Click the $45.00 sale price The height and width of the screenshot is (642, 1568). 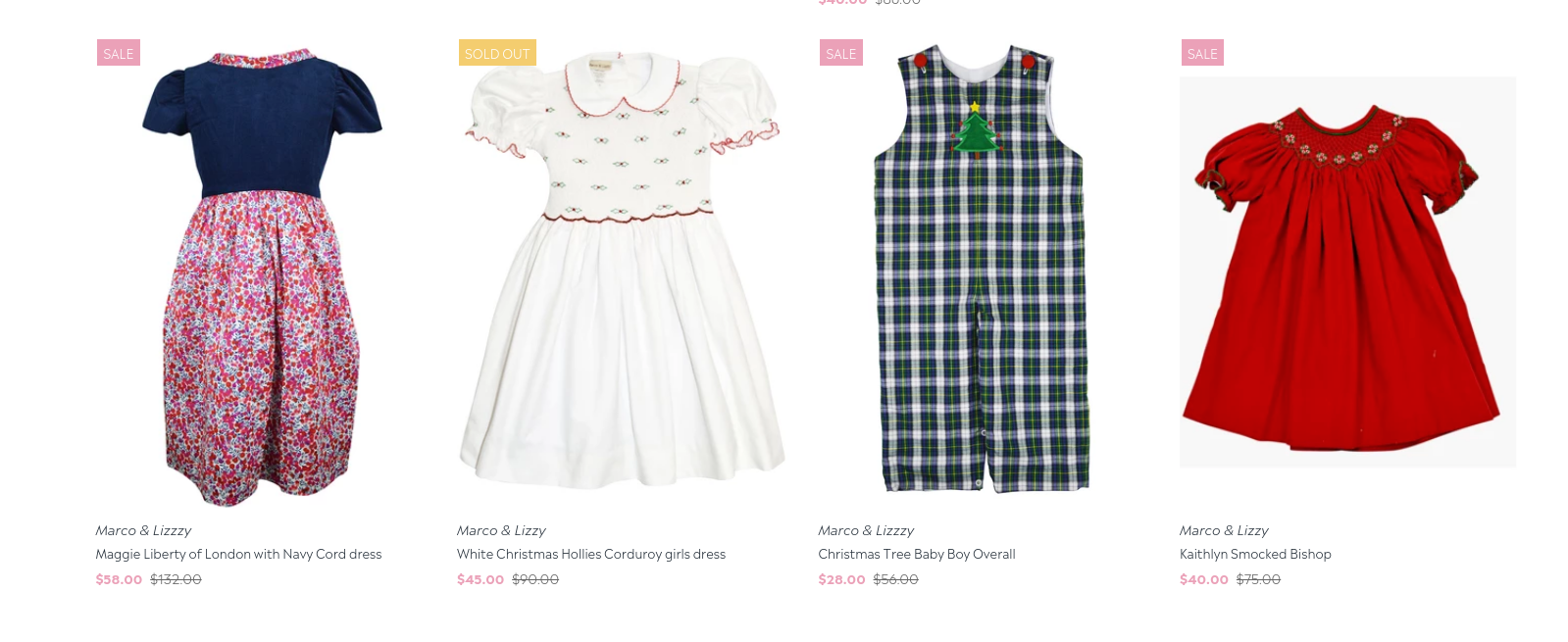point(481,578)
